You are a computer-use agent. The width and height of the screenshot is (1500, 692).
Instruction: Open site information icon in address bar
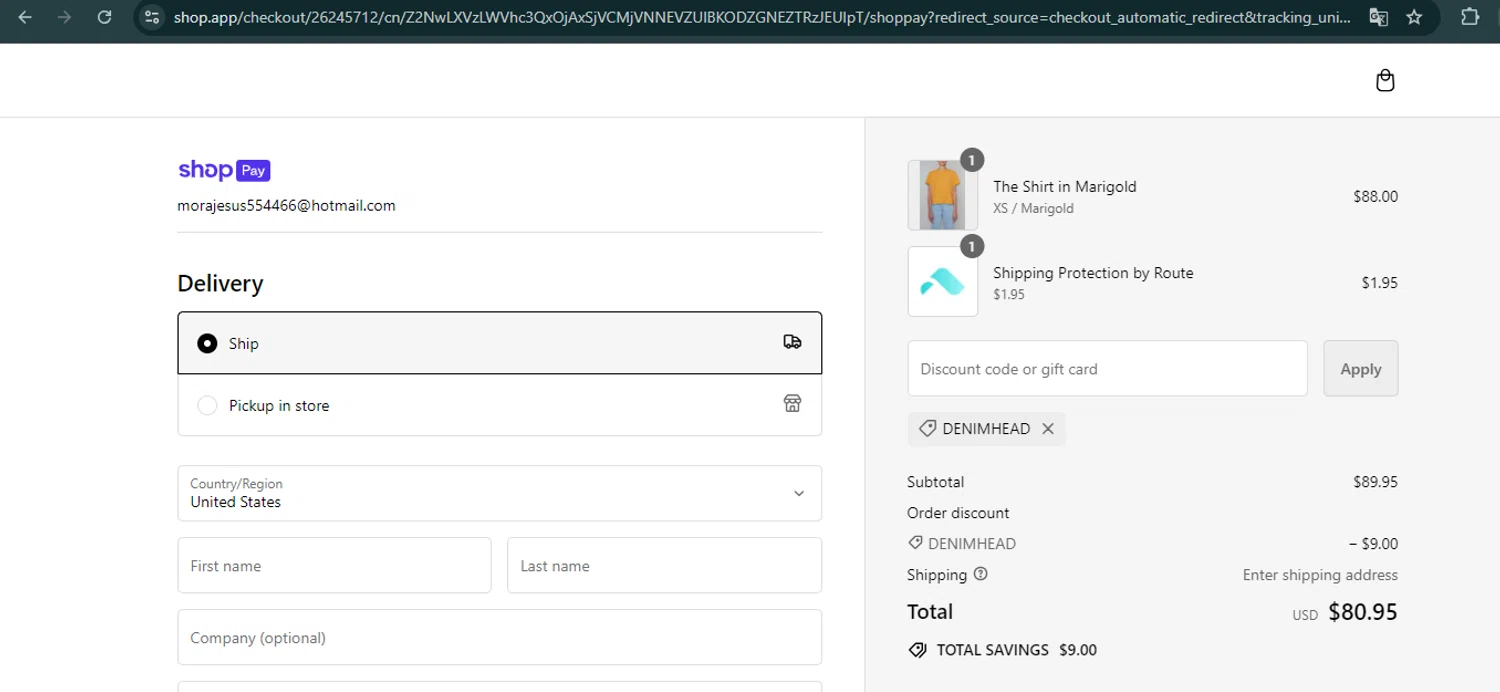click(x=152, y=17)
